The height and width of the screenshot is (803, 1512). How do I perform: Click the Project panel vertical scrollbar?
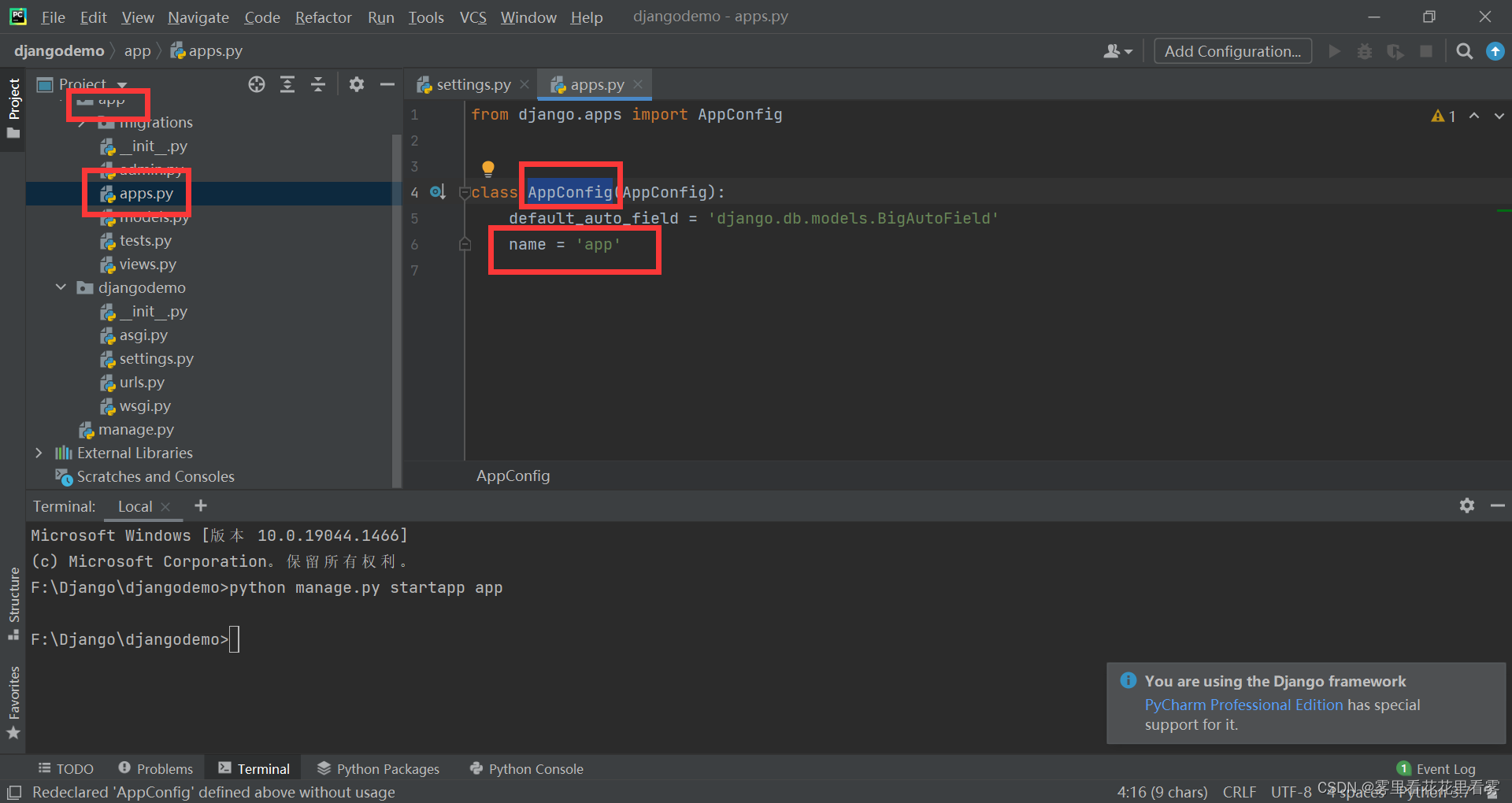(x=397, y=311)
